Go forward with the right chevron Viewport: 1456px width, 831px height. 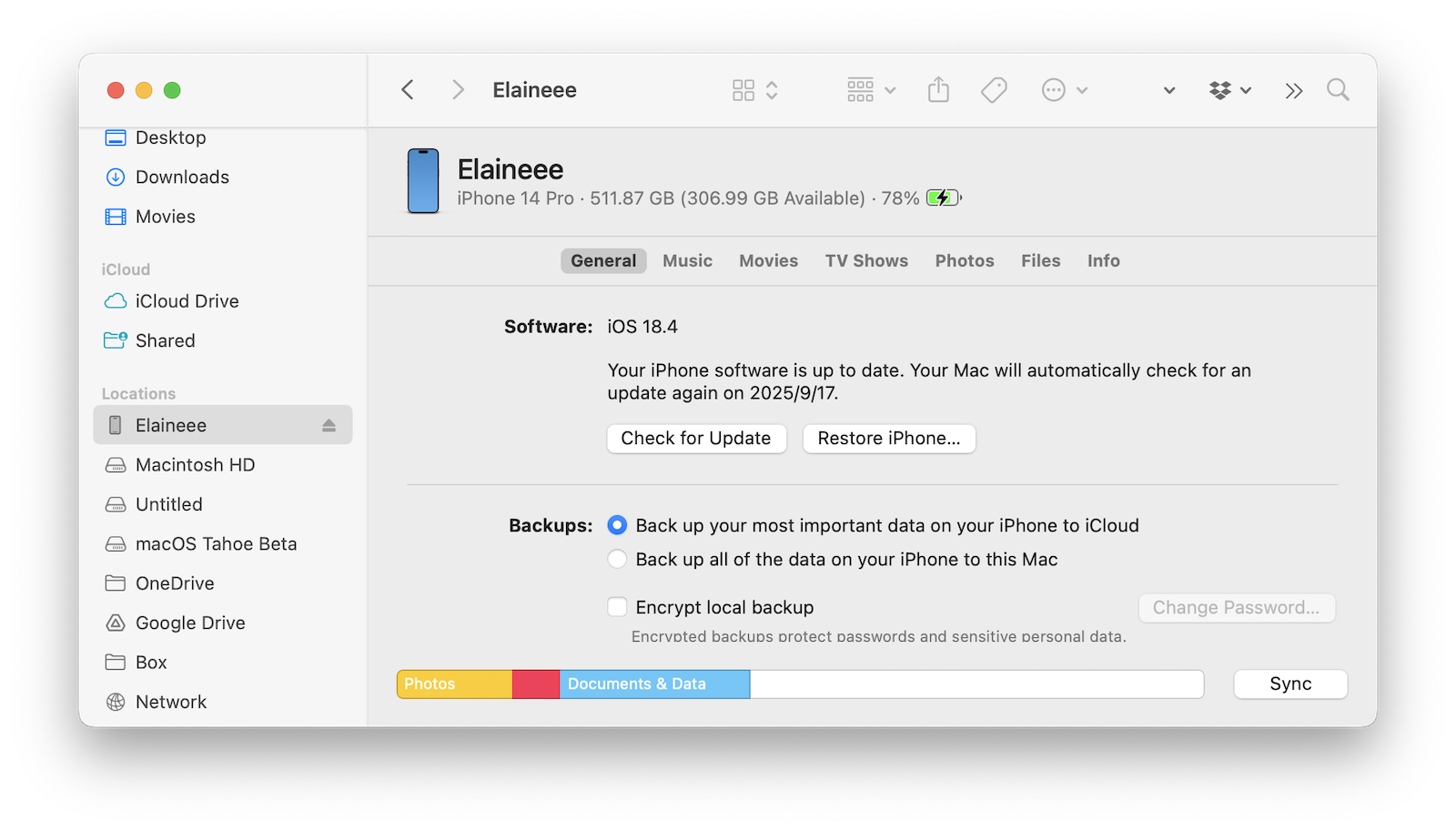[458, 90]
